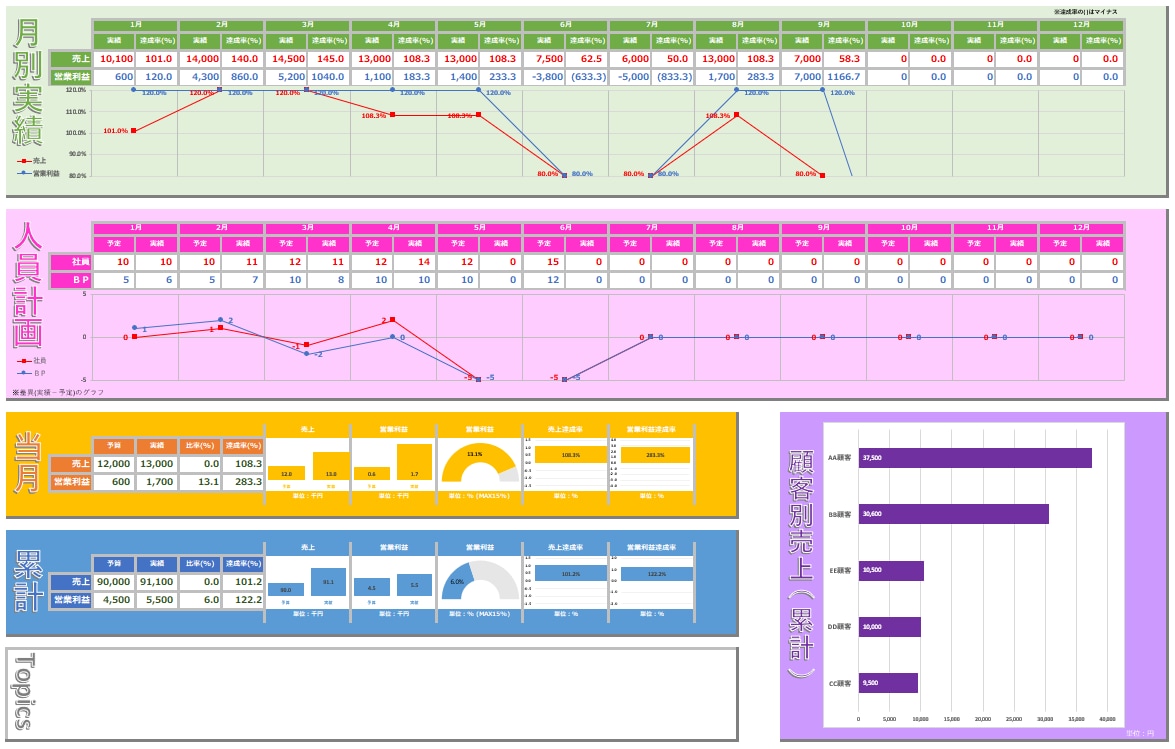This screenshot has width=1175, height=749.
Task: Select the "15" June planned staff cell
Action: click(544, 261)
